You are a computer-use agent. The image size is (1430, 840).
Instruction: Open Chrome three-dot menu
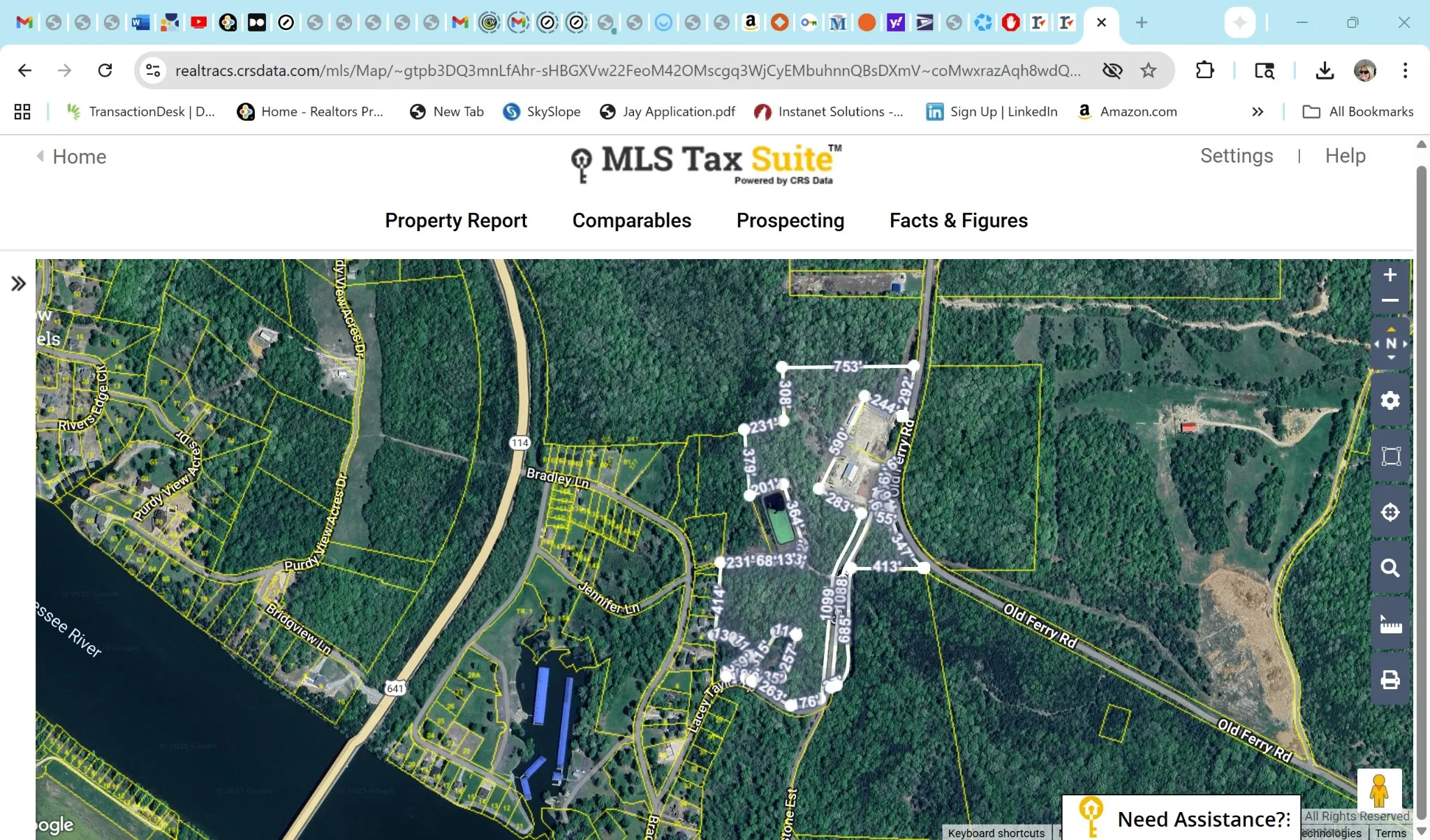click(x=1405, y=71)
